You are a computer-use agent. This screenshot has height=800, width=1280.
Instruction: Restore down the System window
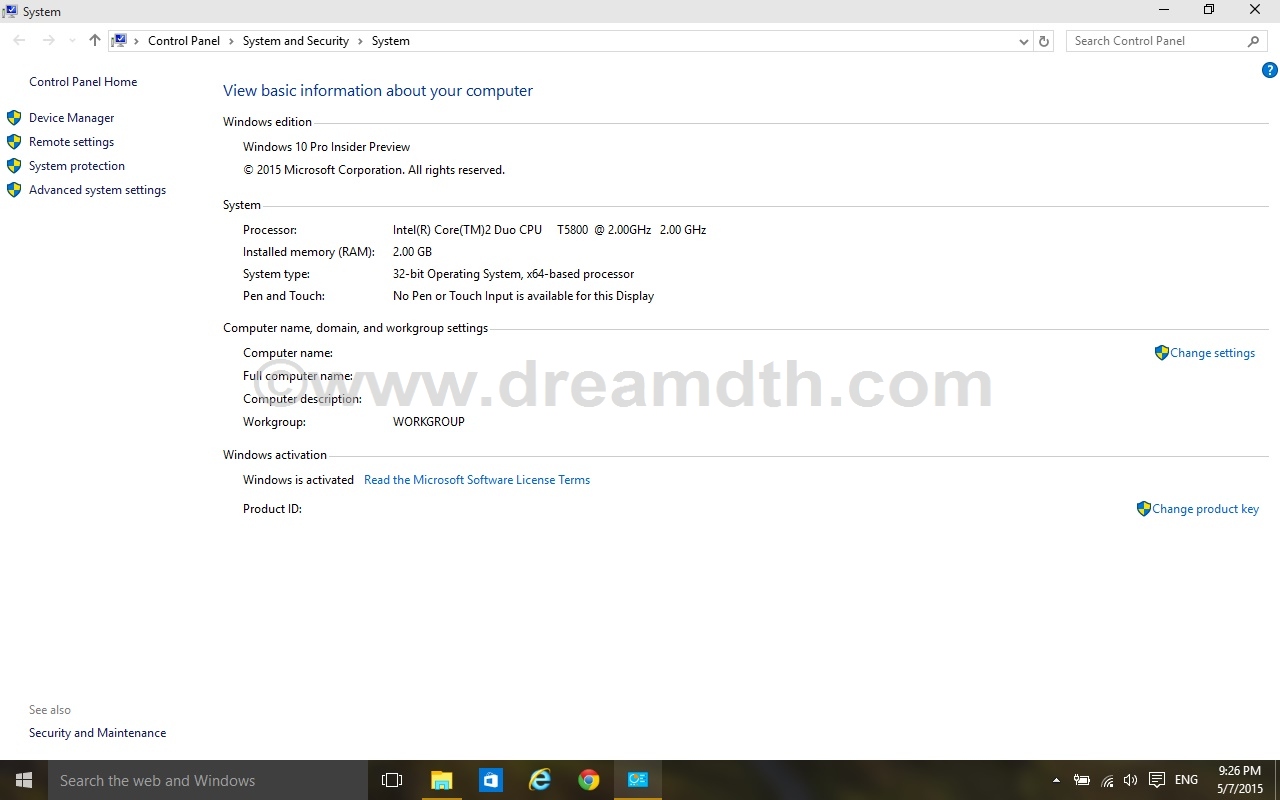click(1209, 10)
